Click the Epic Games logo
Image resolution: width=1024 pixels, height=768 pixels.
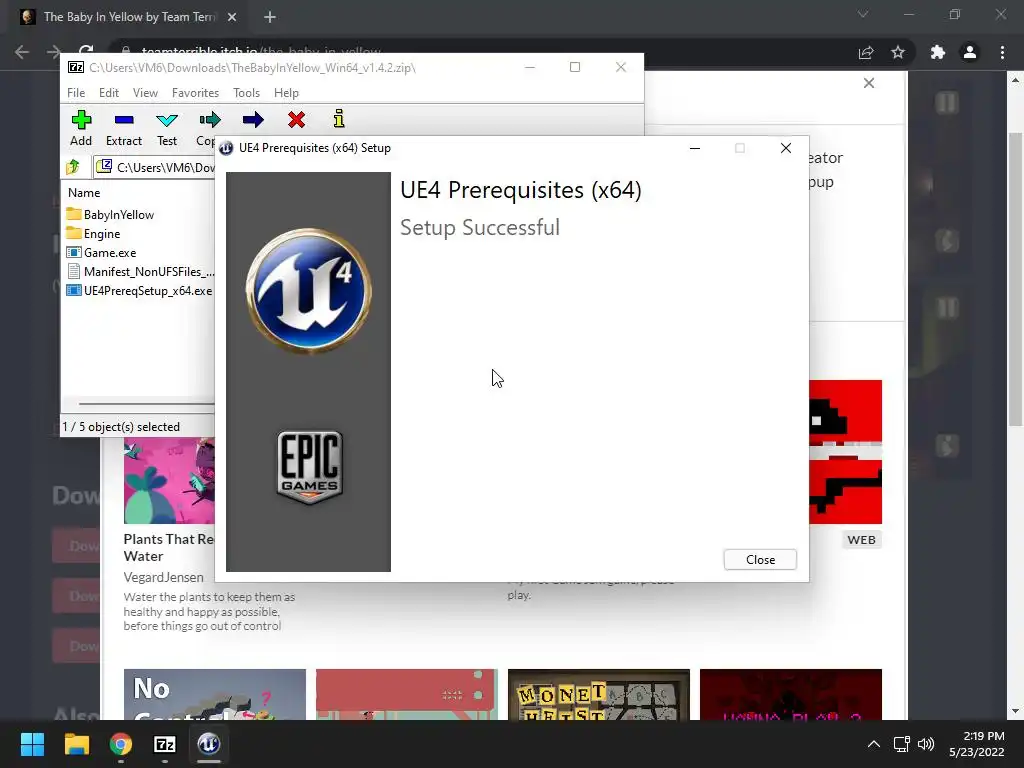pyautogui.click(x=310, y=467)
